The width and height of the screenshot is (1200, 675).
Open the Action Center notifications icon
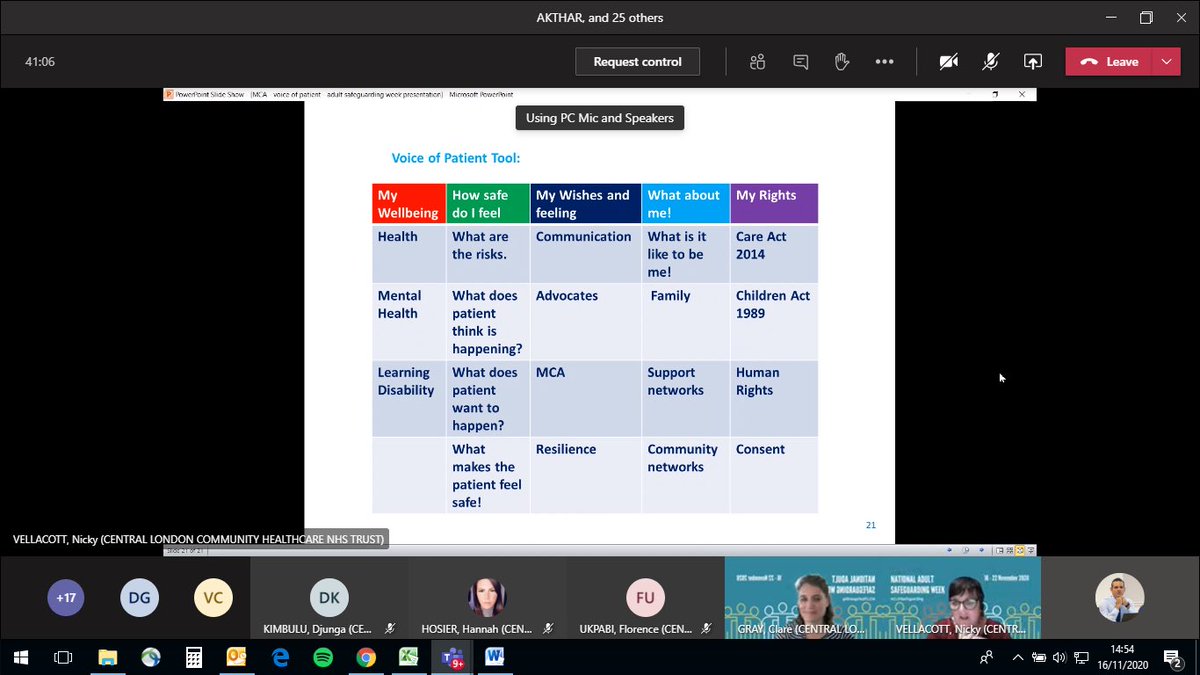coord(1174,657)
